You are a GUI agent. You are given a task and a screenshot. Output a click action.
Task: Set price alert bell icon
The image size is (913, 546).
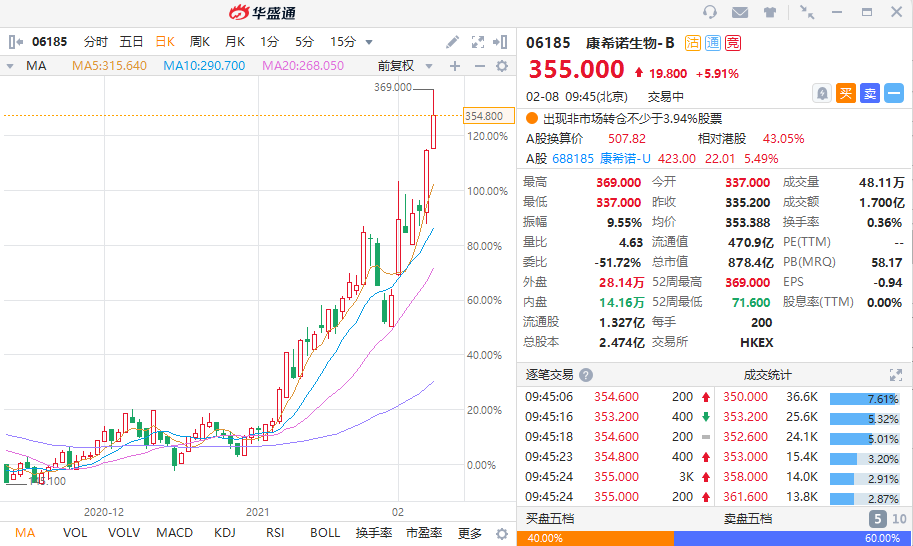coord(822,93)
